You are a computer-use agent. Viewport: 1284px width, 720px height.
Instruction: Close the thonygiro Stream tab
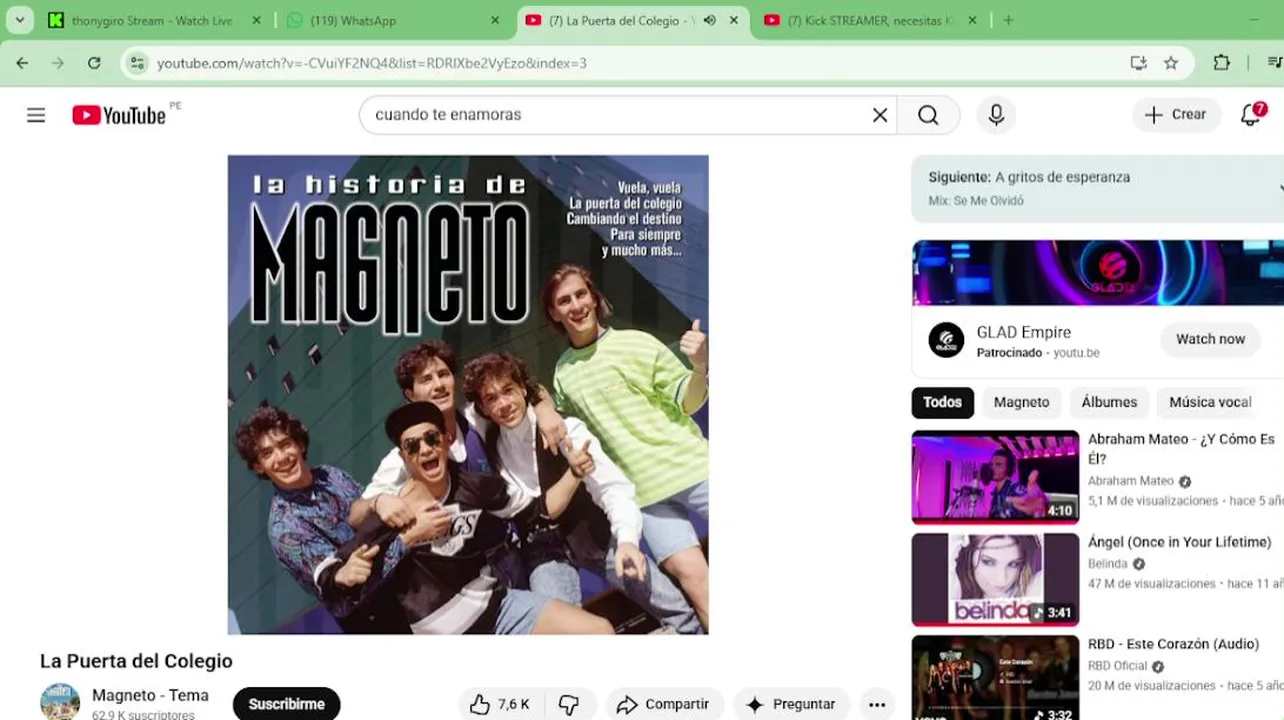pyautogui.click(x=256, y=20)
